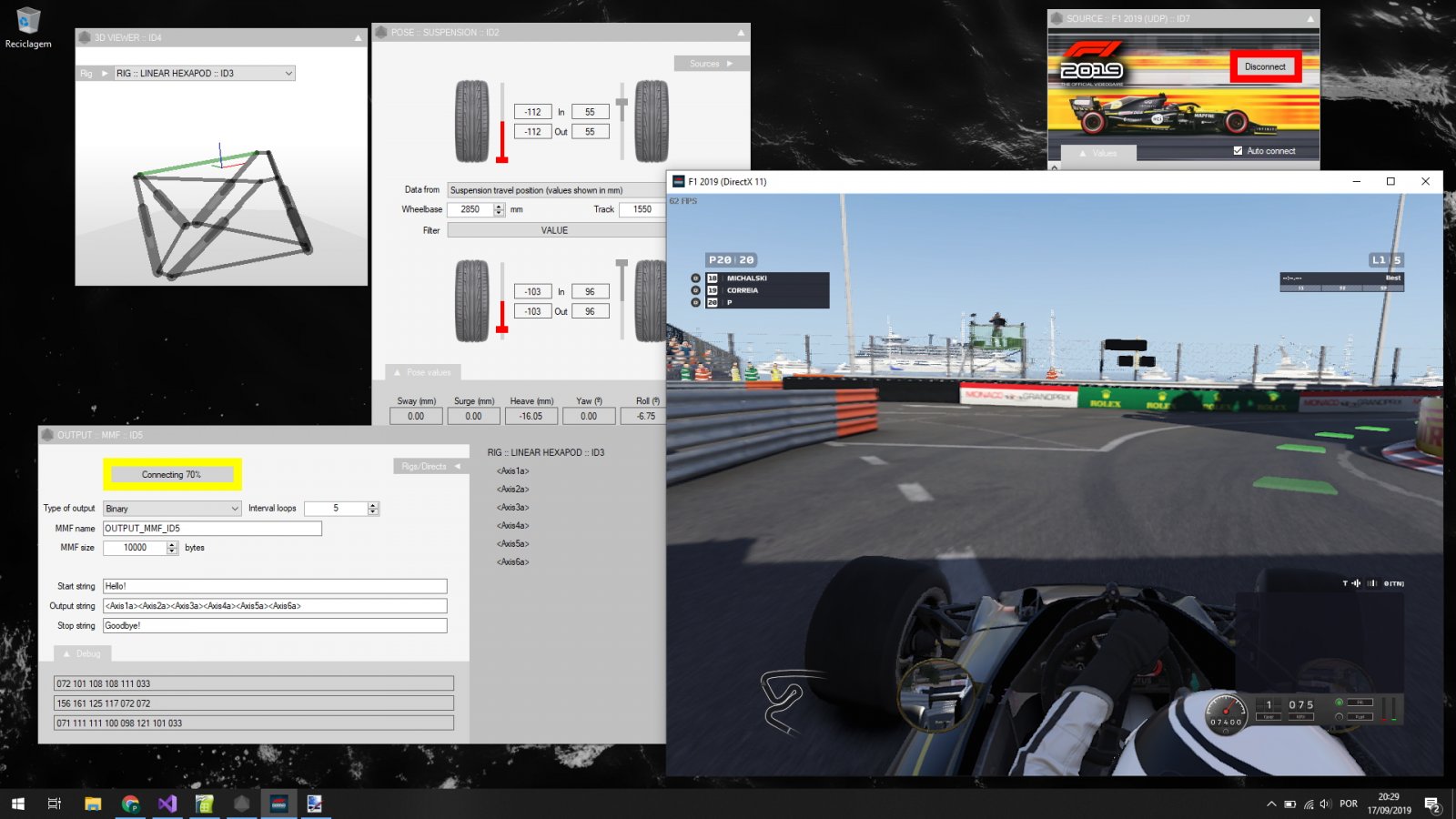Uncheck the Auto connect checkbox
The width and height of the screenshot is (1456, 819).
pyautogui.click(x=1238, y=151)
